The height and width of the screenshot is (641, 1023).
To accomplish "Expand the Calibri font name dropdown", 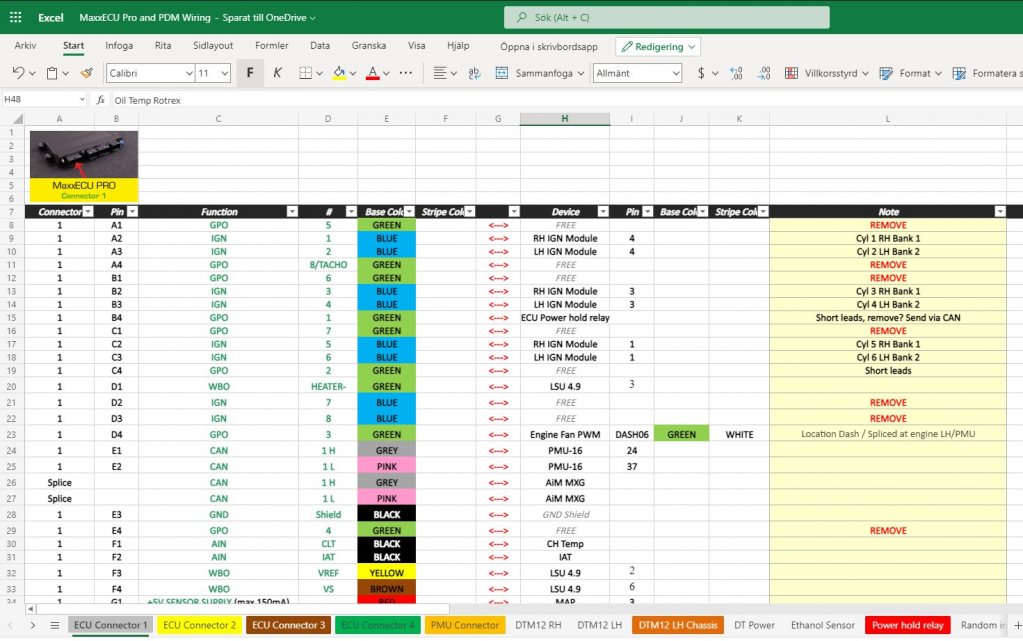I will point(189,73).
